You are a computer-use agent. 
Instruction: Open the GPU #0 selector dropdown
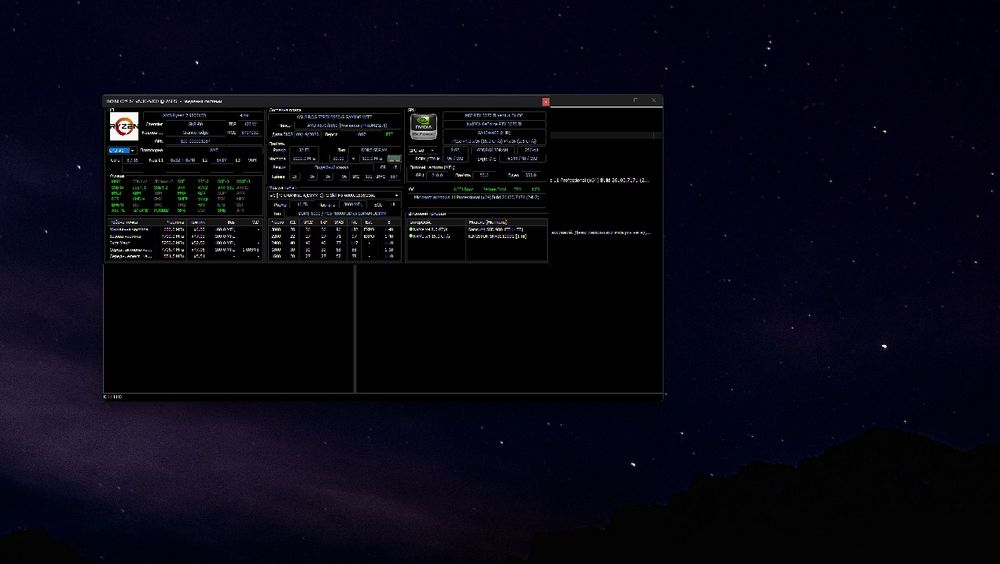[423, 151]
